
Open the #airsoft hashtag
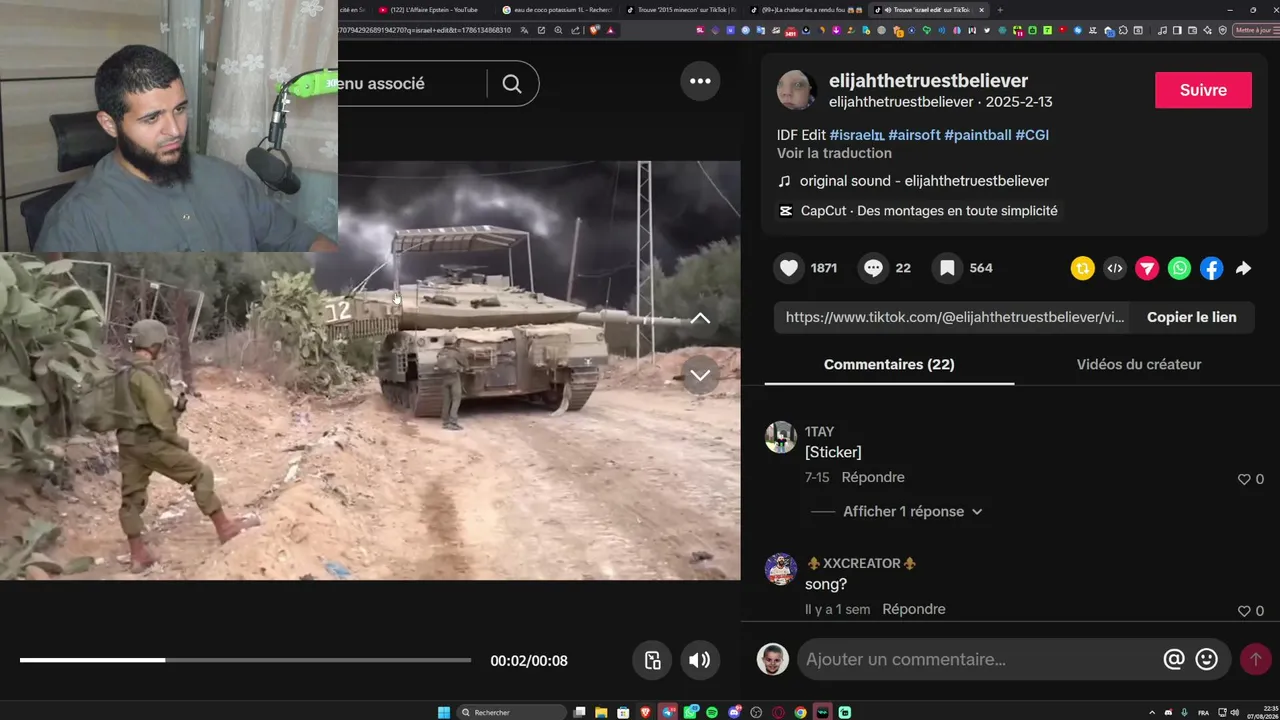[x=914, y=135]
